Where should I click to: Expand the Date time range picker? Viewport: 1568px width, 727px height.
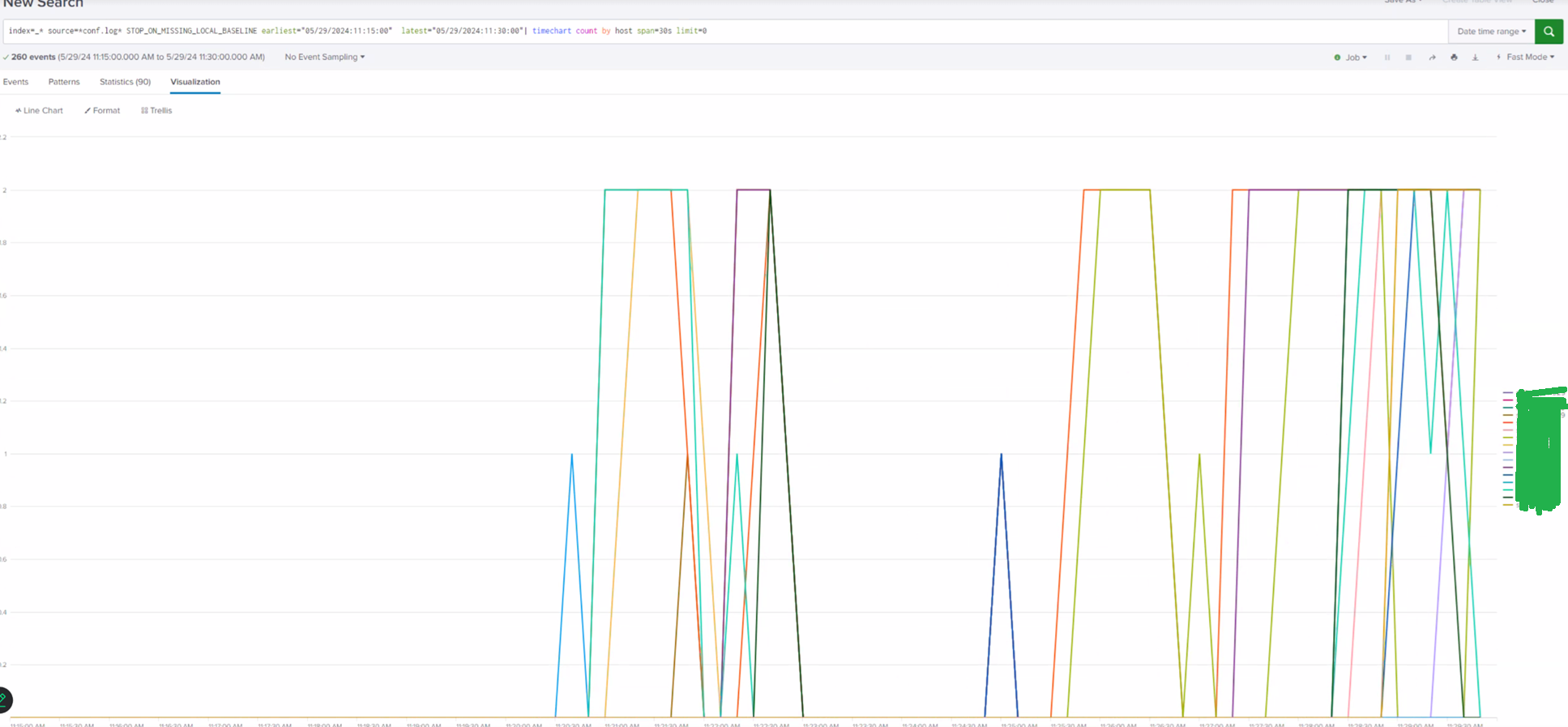[x=1491, y=32]
